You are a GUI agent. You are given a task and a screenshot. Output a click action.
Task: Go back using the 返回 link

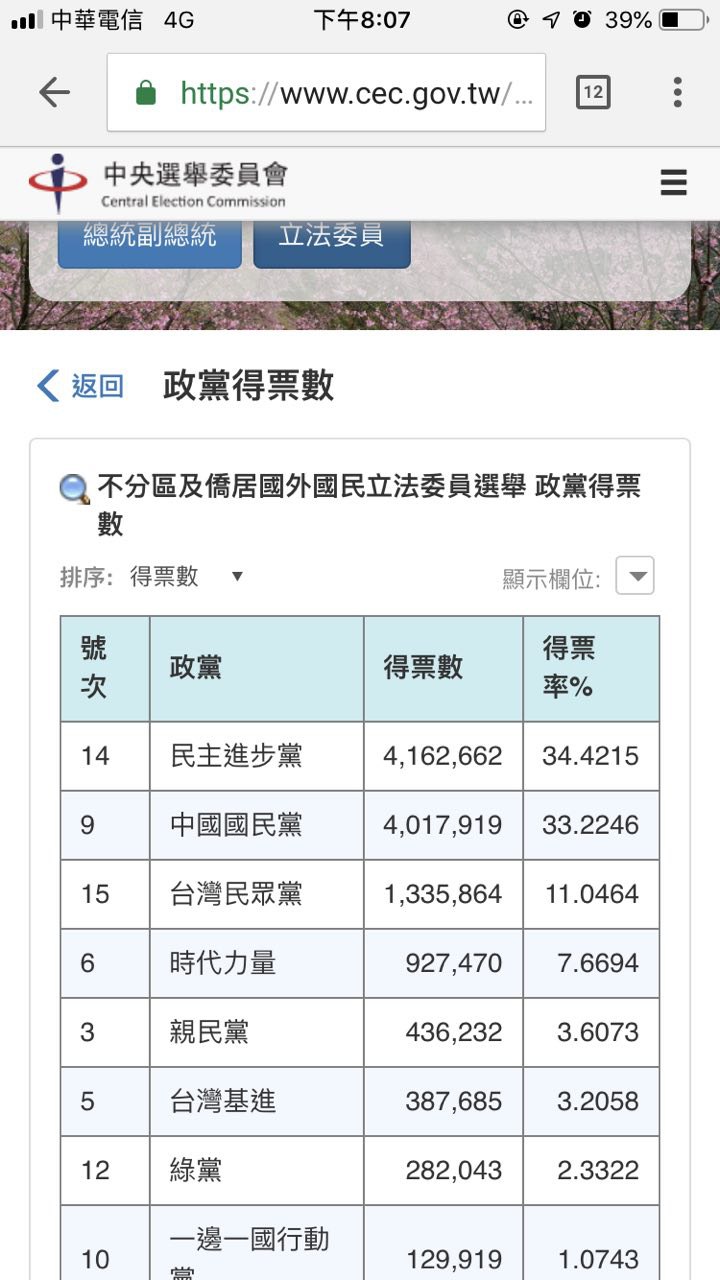(81, 386)
